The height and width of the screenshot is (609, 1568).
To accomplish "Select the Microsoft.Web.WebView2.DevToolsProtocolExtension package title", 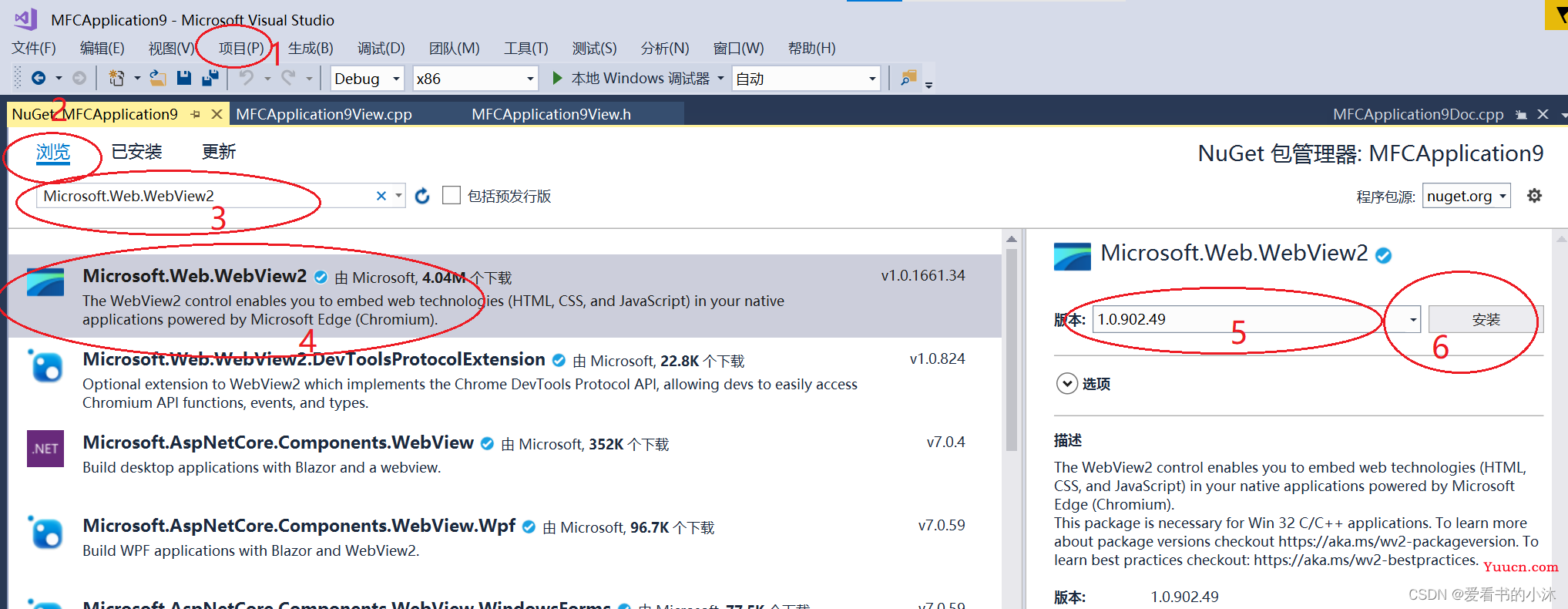I will 314,359.
